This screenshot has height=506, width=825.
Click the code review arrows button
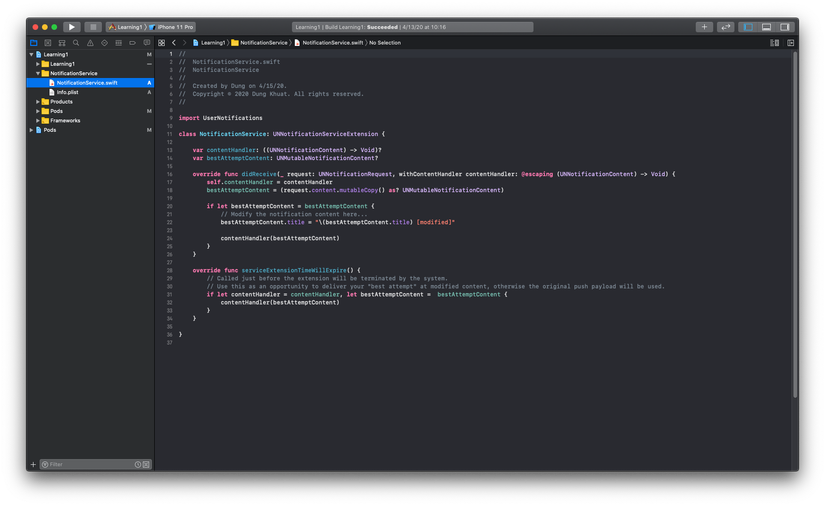(x=726, y=27)
